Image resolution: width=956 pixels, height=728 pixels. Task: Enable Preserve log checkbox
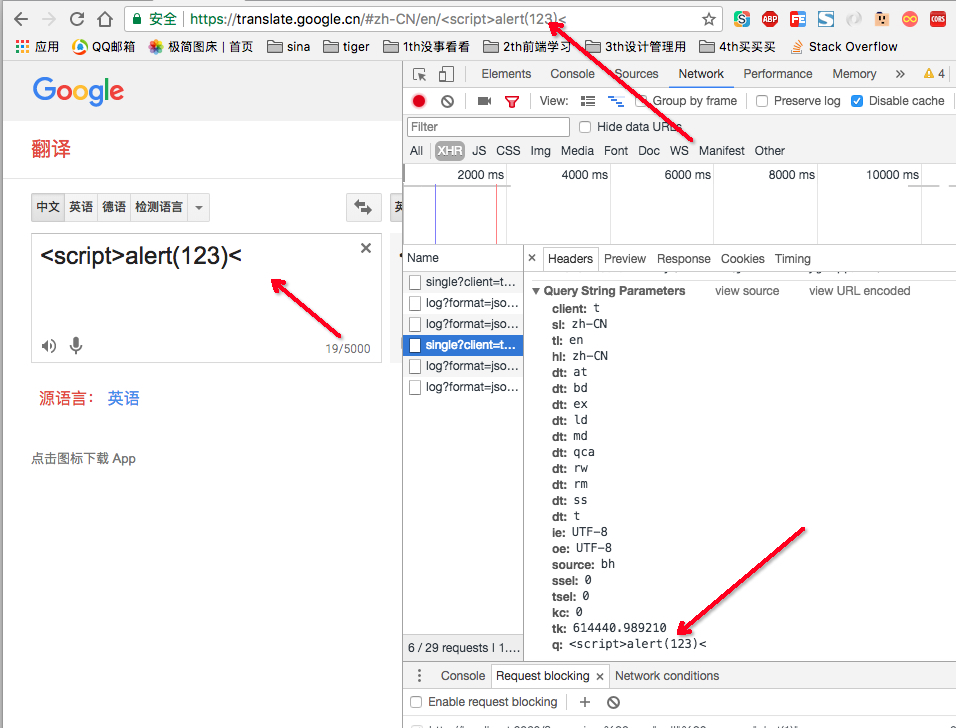762,101
